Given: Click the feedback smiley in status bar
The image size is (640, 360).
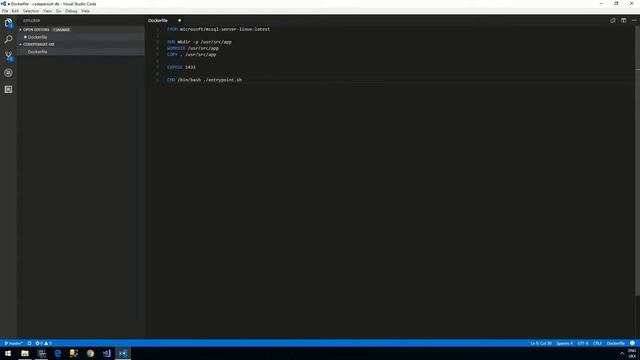Looking at the screenshot, I should [632, 343].
